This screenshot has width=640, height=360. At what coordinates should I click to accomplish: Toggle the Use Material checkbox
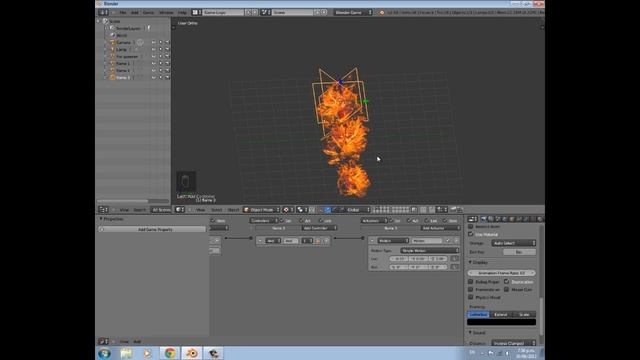(471, 234)
